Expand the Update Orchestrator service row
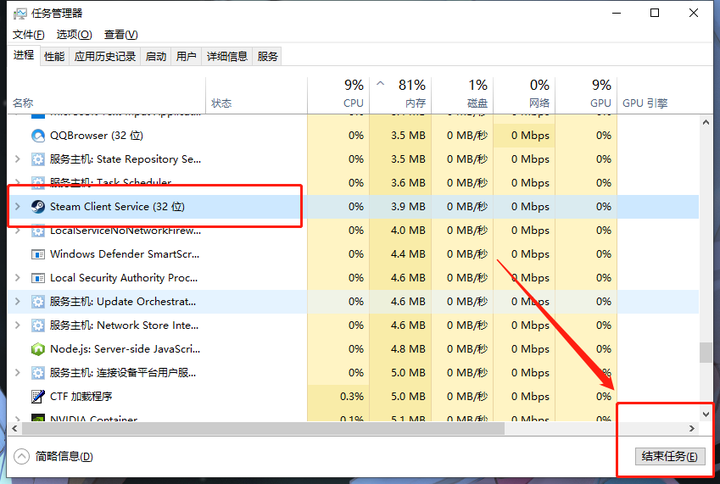This screenshot has width=720, height=484. (x=17, y=302)
